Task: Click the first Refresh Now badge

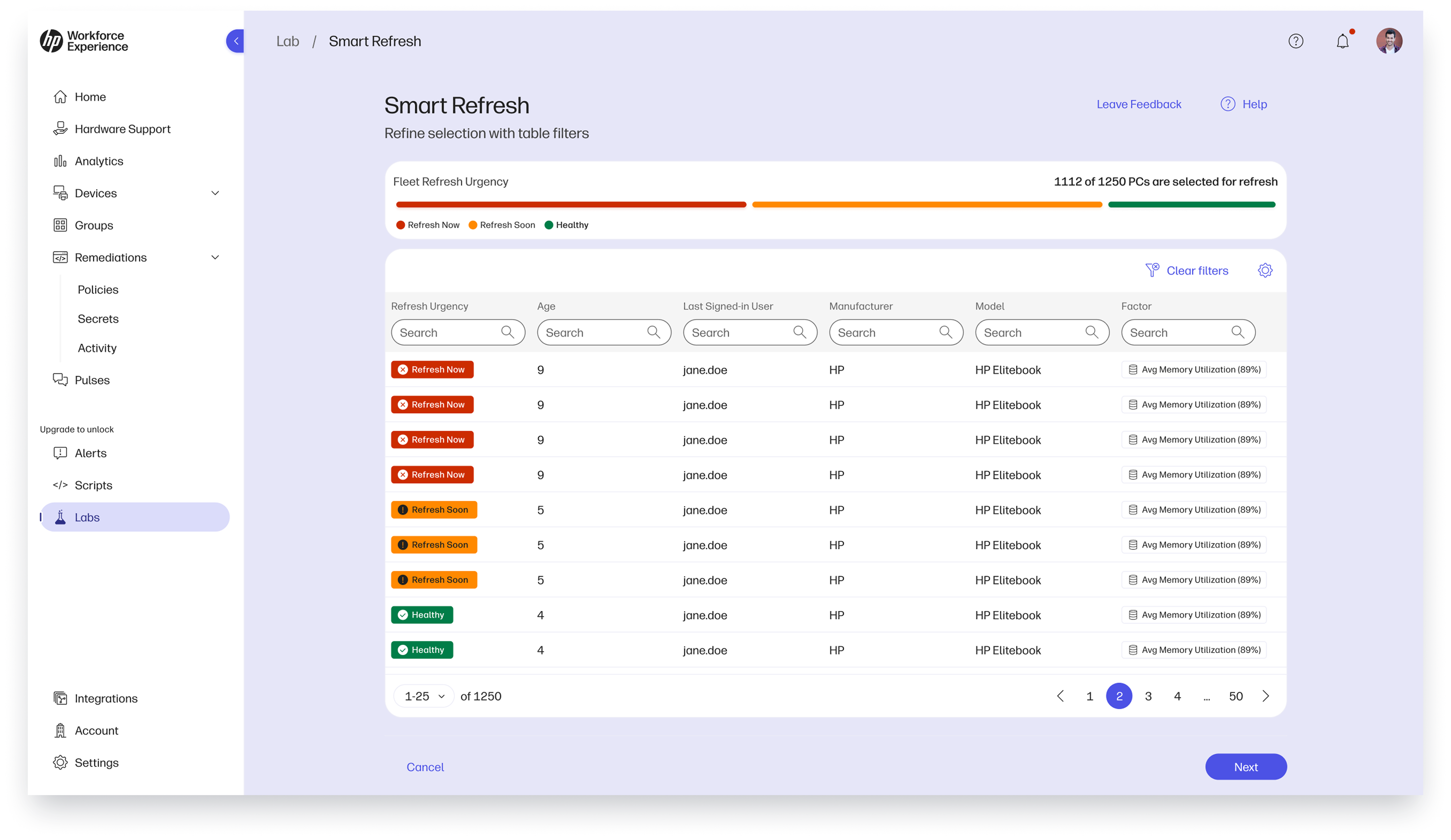Action: pyautogui.click(x=432, y=370)
